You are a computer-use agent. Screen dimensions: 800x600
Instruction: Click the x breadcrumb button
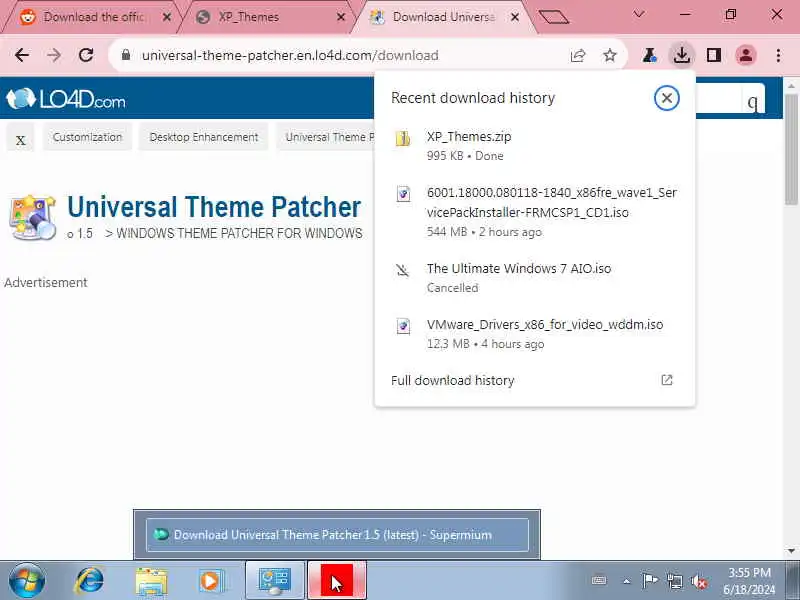(x=20, y=138)
